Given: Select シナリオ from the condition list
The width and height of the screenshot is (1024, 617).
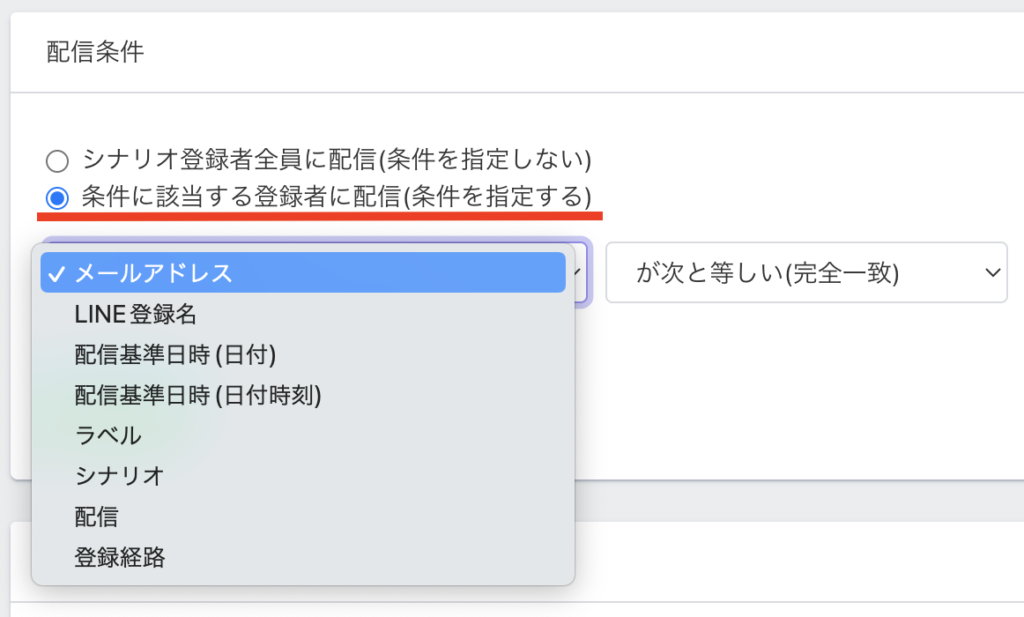Looking at the screenshot, I should coord(119,476).
